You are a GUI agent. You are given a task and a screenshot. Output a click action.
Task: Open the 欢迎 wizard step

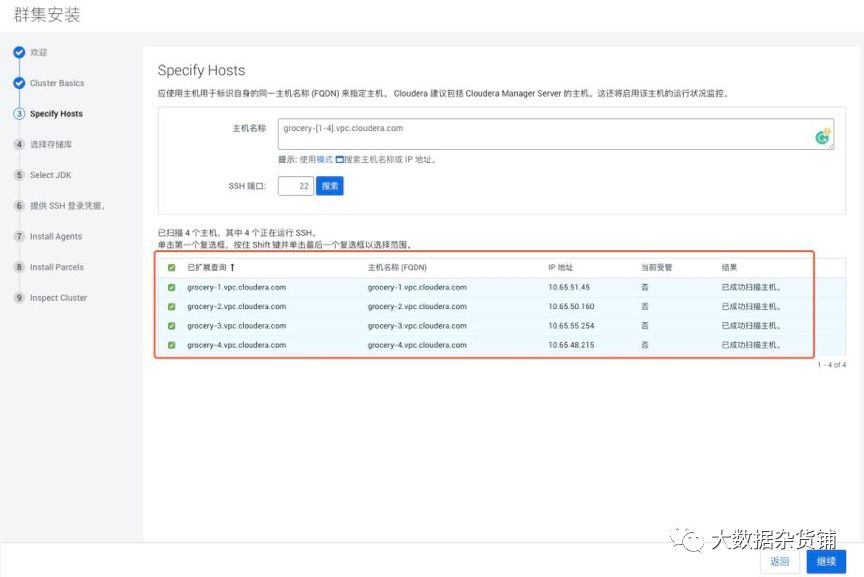tap(39, 52)
